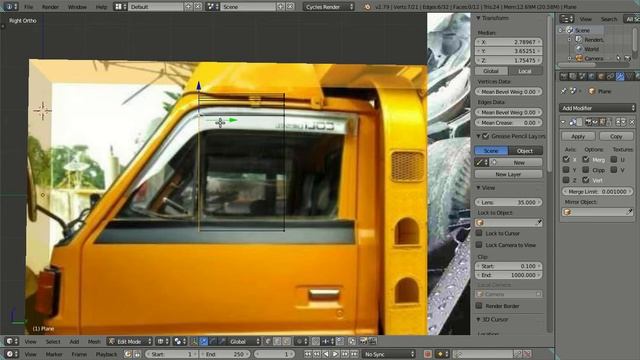
Task: Collapse the Mirror modifier panel
Action: tap(563, 122)
